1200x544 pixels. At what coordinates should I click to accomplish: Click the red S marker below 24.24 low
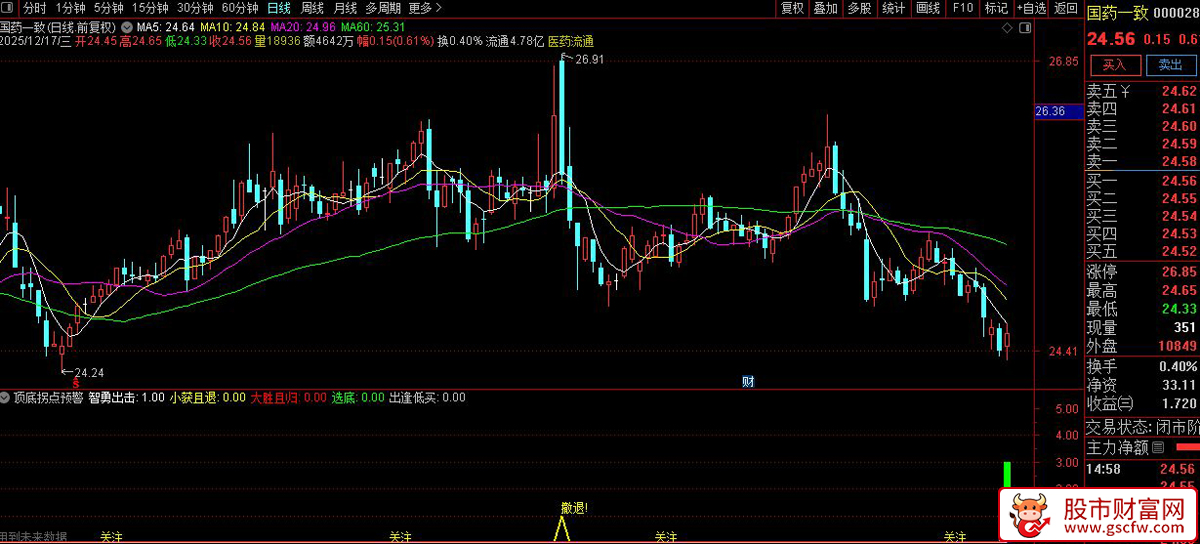click(x=75, y=383)
